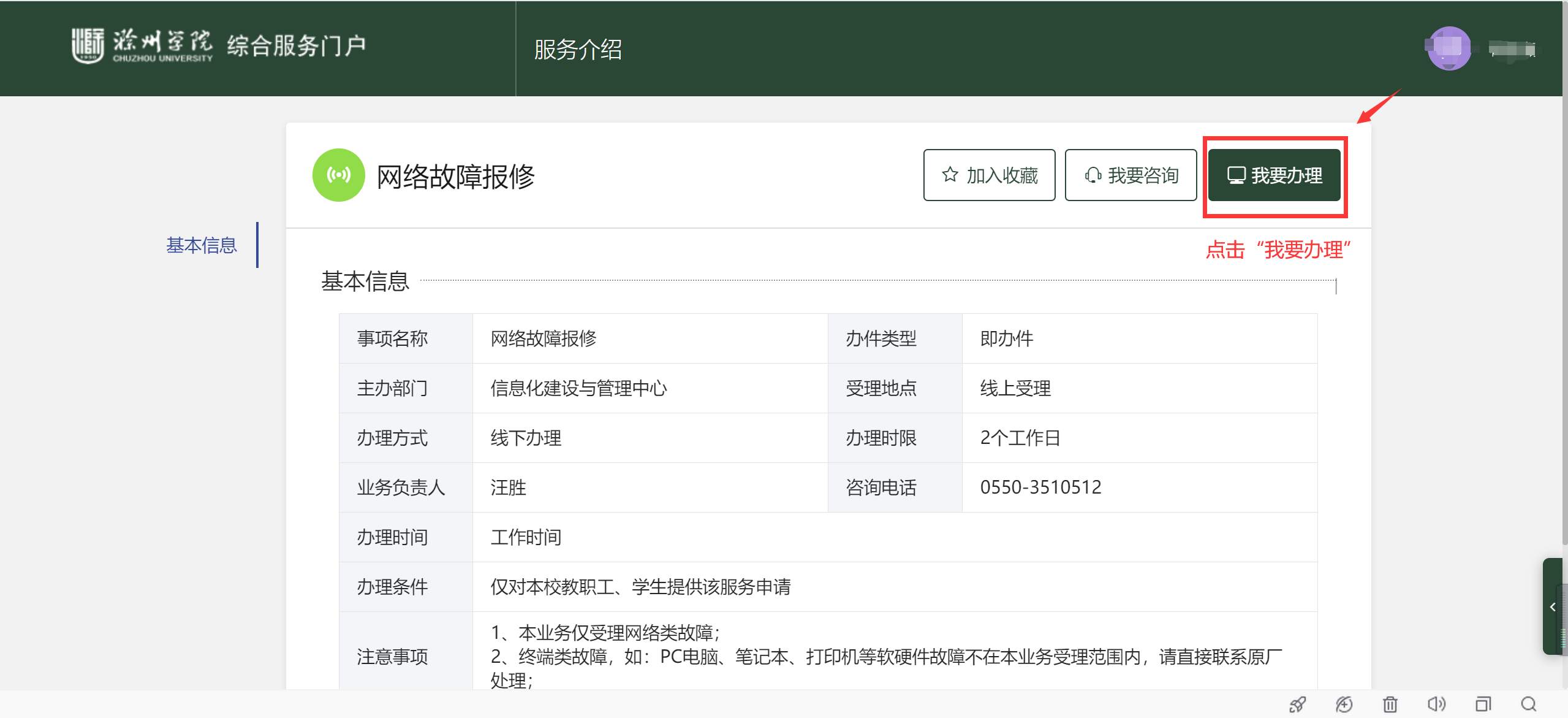Click the 咨询电话 label cell
1568x718 pixels.
tap(895, 487)
